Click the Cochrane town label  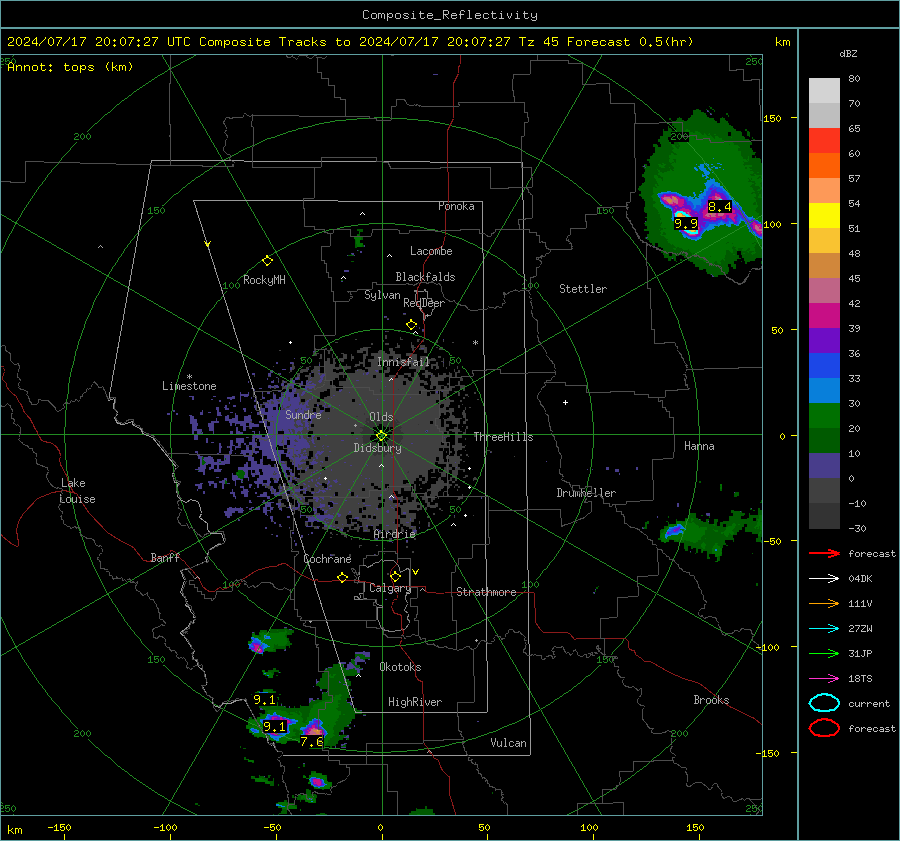point(327,559)
